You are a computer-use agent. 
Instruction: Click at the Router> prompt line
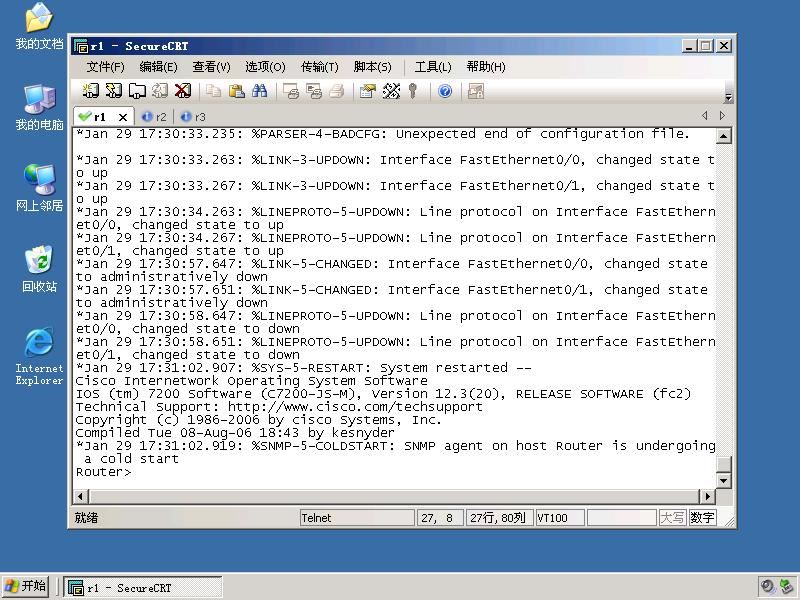pyautogui.click(x=104, y=472)
